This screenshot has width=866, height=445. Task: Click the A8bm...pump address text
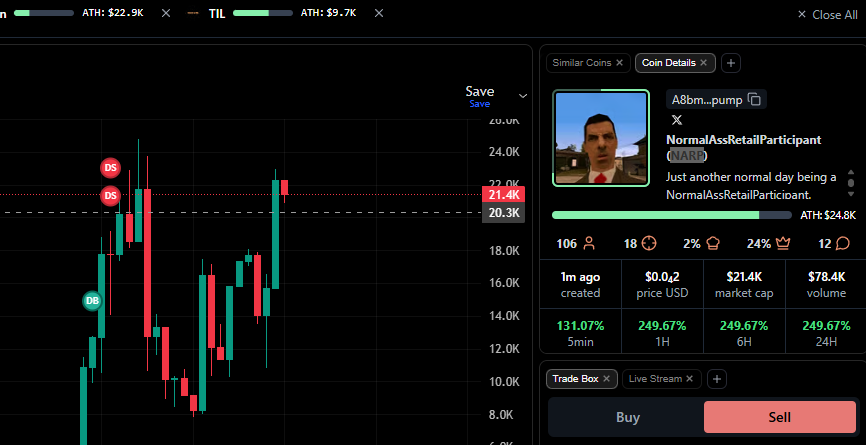pos(707,100)
